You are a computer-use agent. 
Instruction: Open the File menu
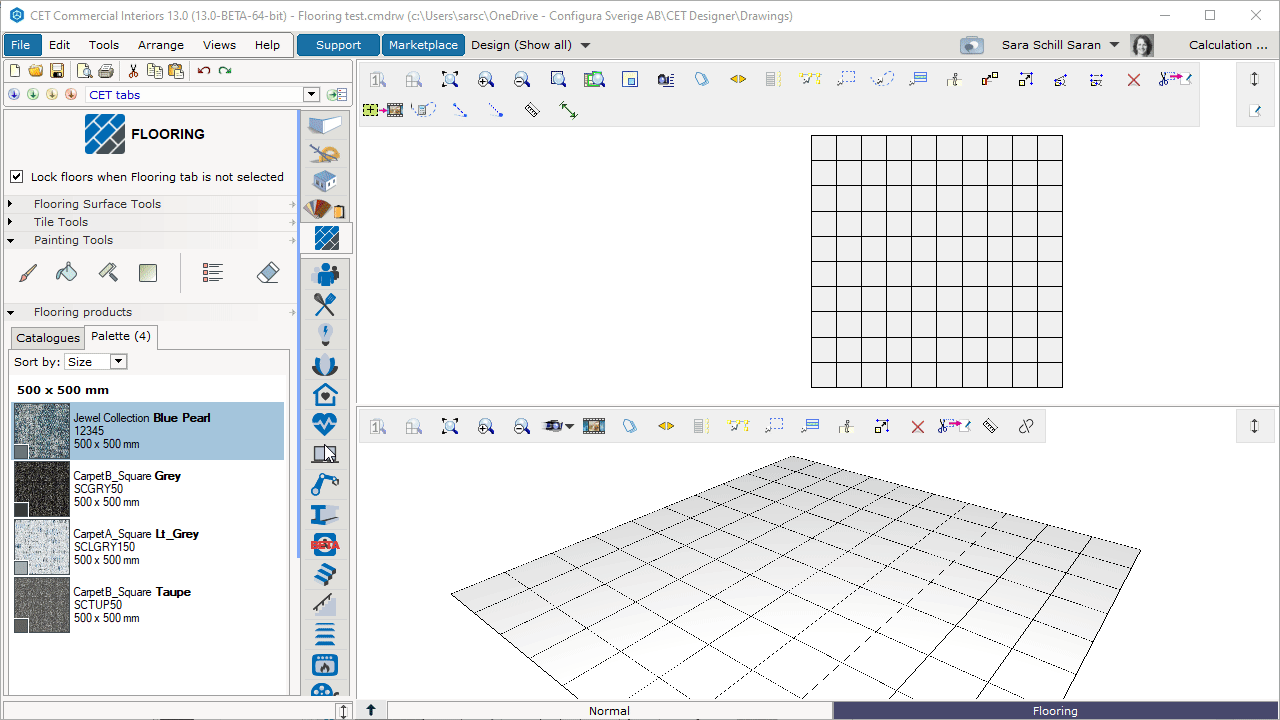point(21,45)
